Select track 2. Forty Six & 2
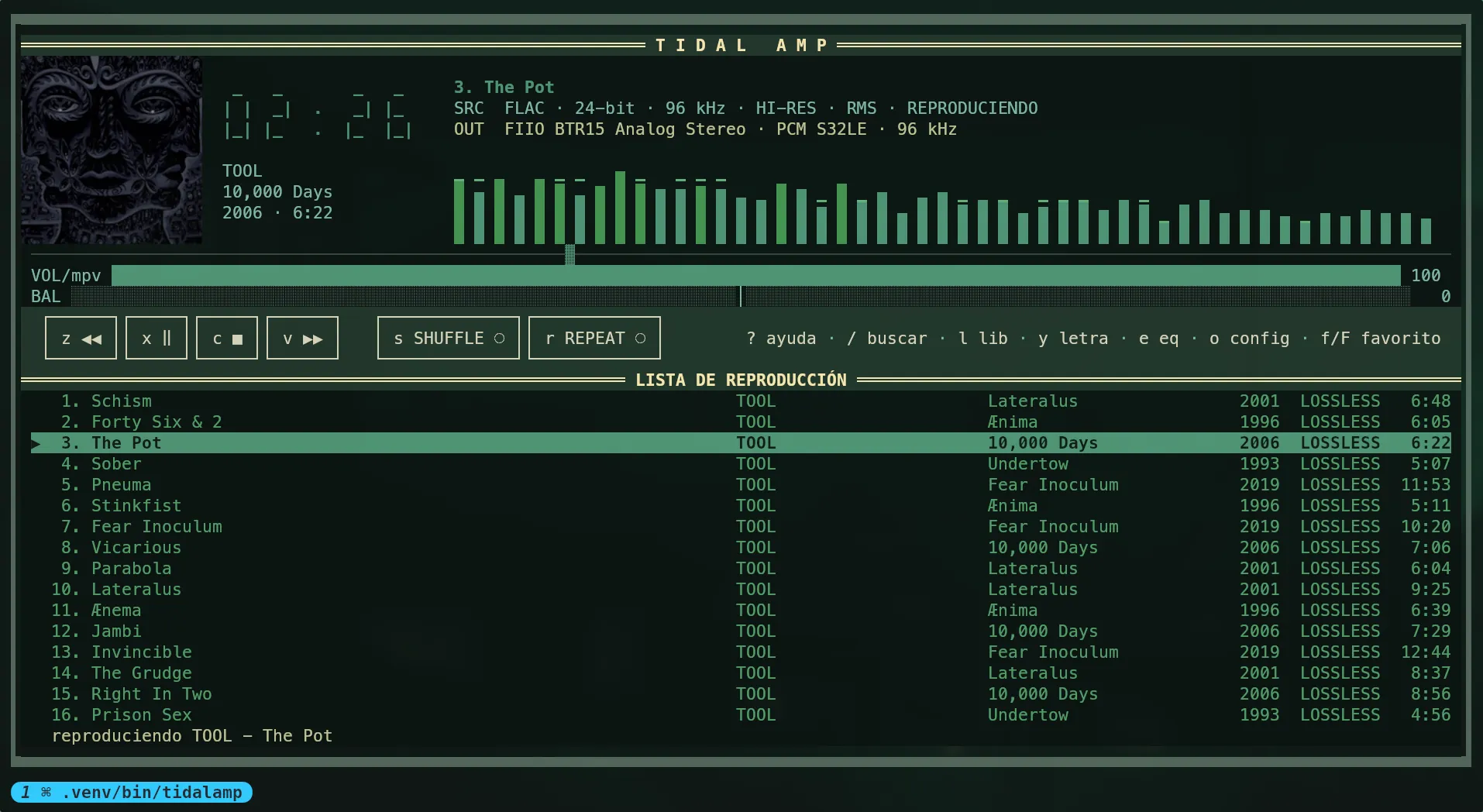The image size is (1483, 812). 741,421
